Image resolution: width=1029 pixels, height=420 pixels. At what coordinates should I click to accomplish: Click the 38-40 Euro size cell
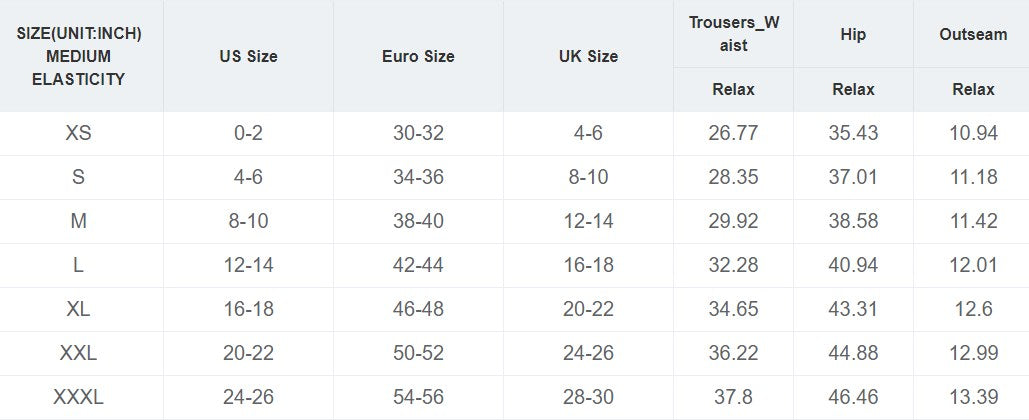(x=418, y=221)
